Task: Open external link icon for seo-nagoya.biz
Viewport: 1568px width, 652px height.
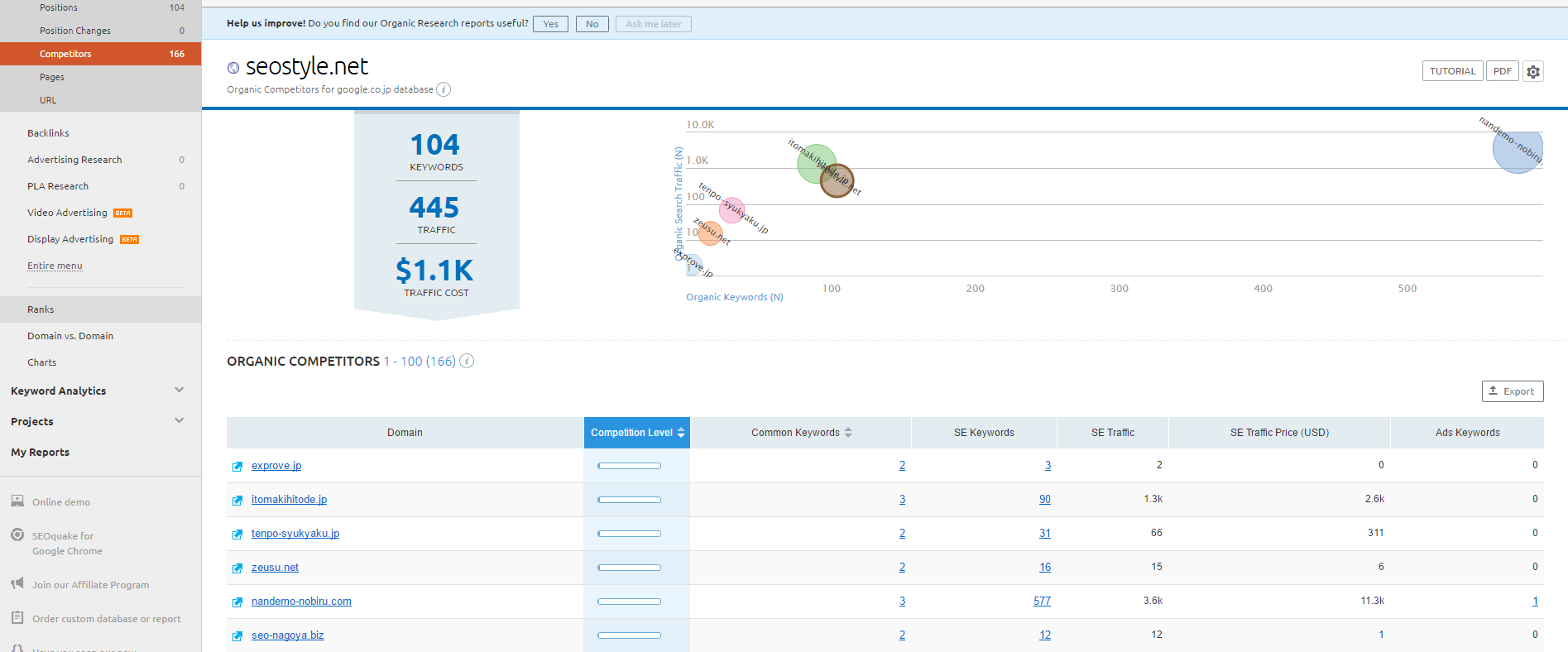Action: (237, 636)
